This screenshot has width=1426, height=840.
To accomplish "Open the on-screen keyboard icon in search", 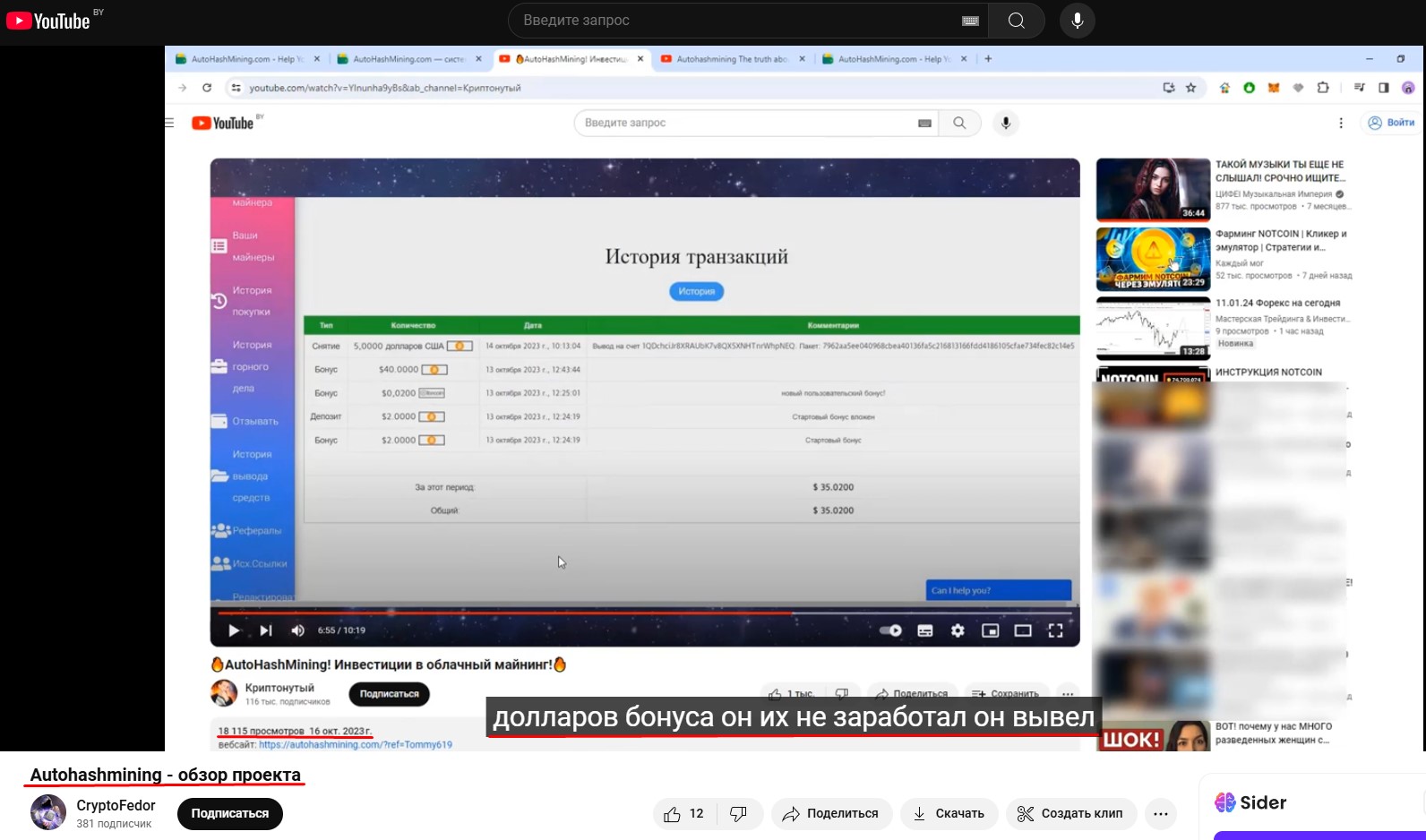I will (x=970, y=21).
